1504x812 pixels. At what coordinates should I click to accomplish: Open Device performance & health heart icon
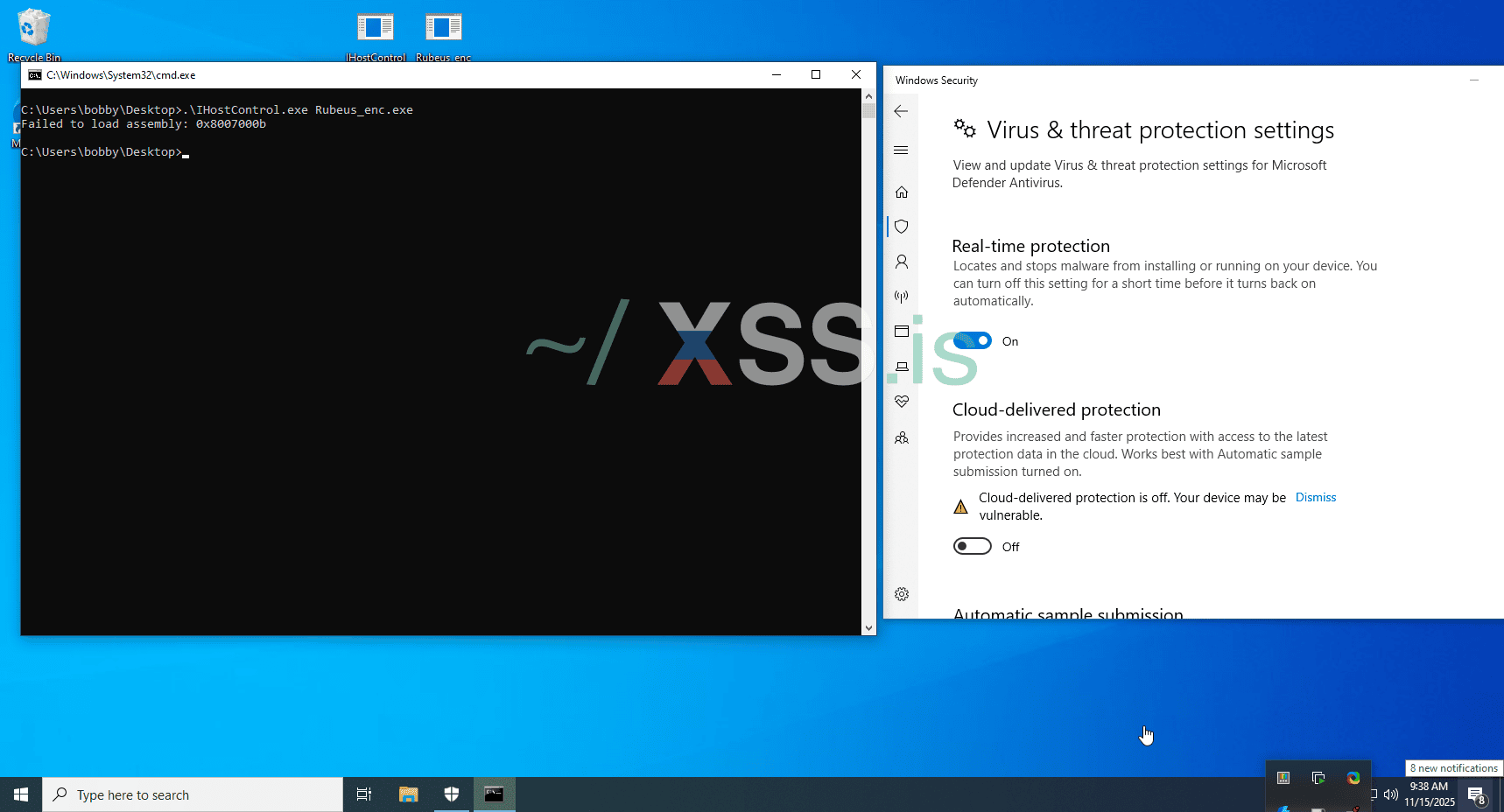tap(902, 402)
